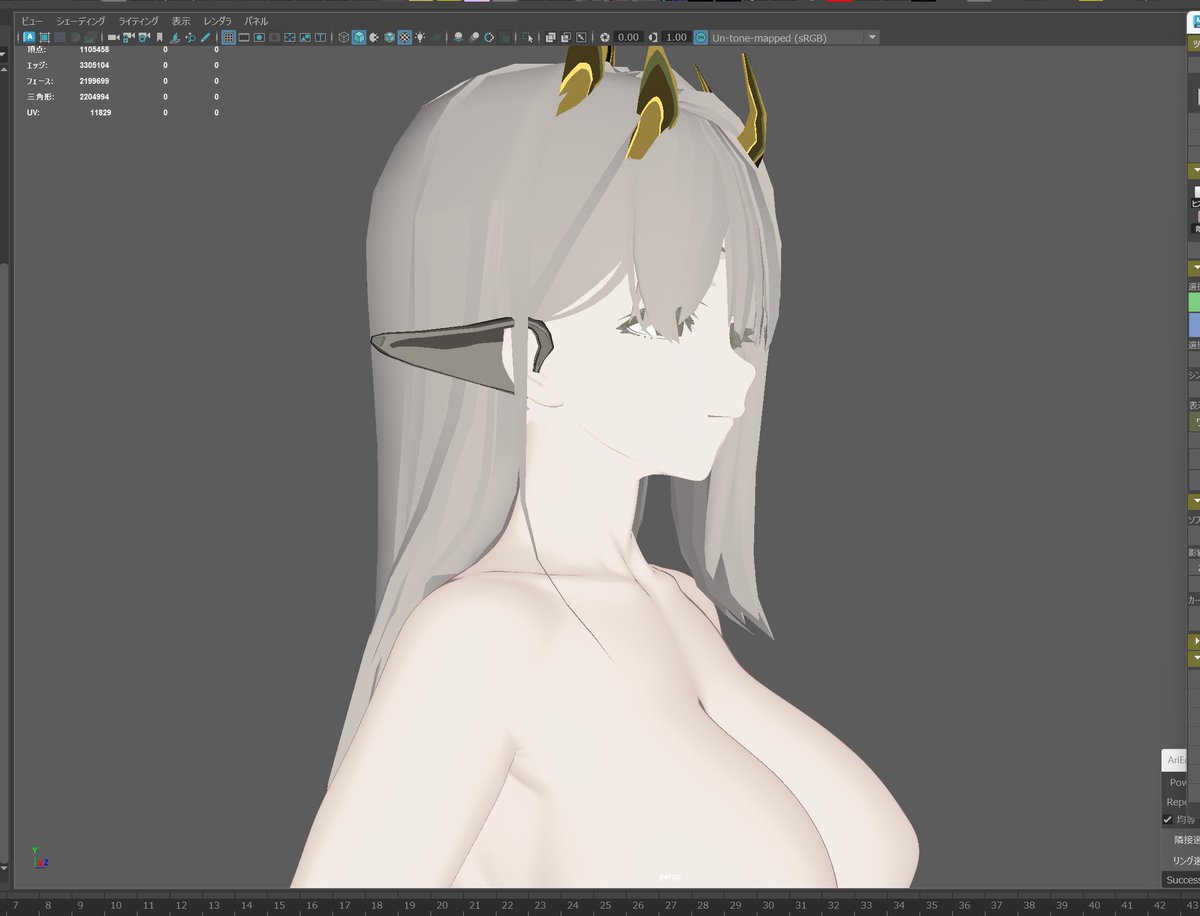Click the 頂点 count 1105458
Screen dimensions: 1200x916
(x=95, y=49)
